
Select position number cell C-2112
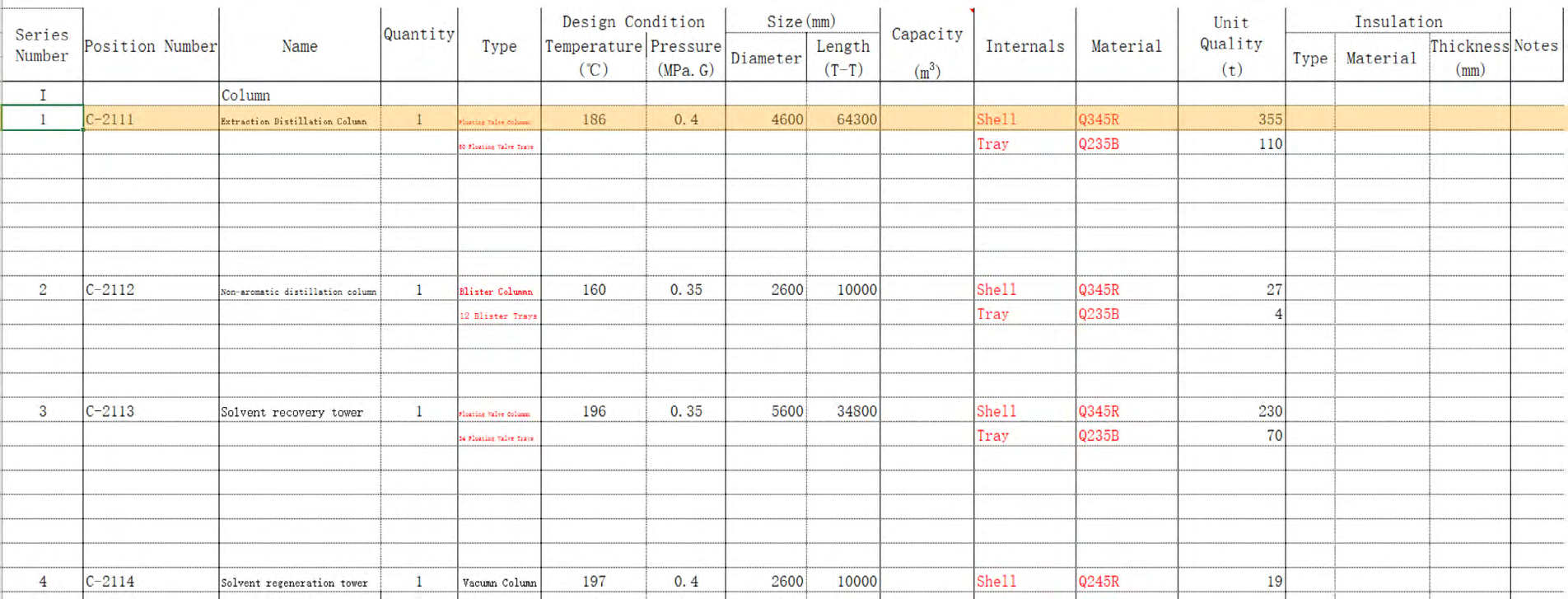pyautogui.click(x=151, y=289)
